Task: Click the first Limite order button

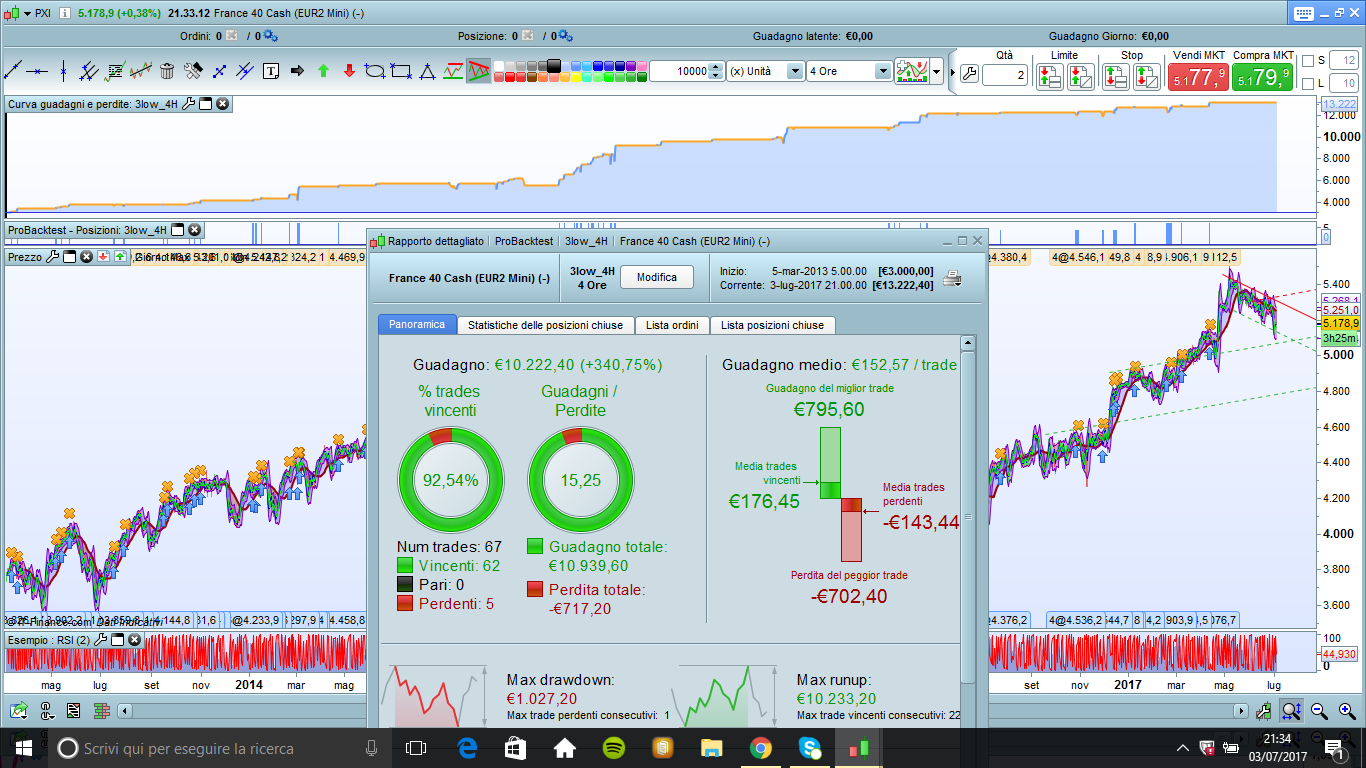Action: point(1049,76)
